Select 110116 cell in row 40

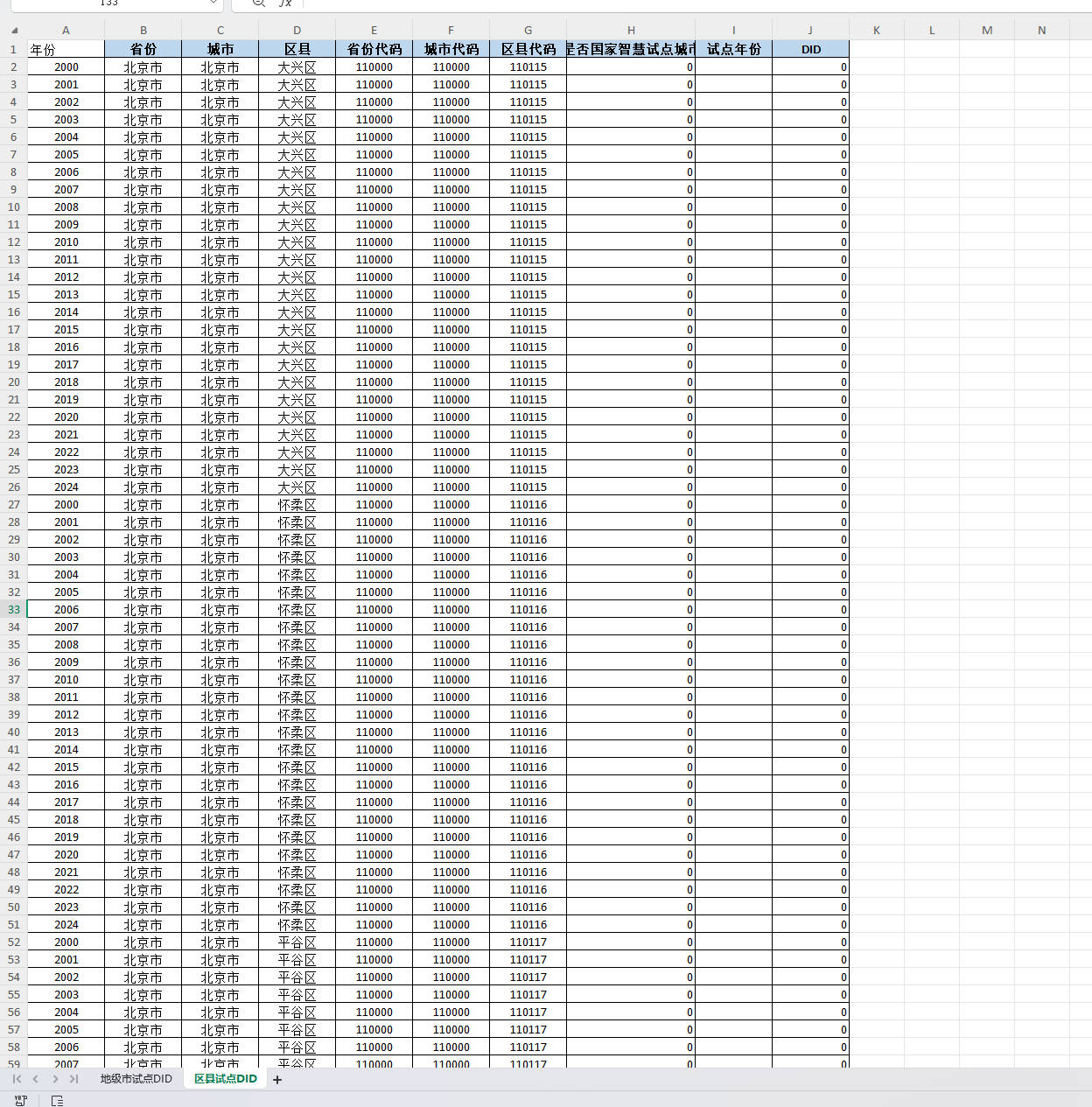[x=528, y=732]
